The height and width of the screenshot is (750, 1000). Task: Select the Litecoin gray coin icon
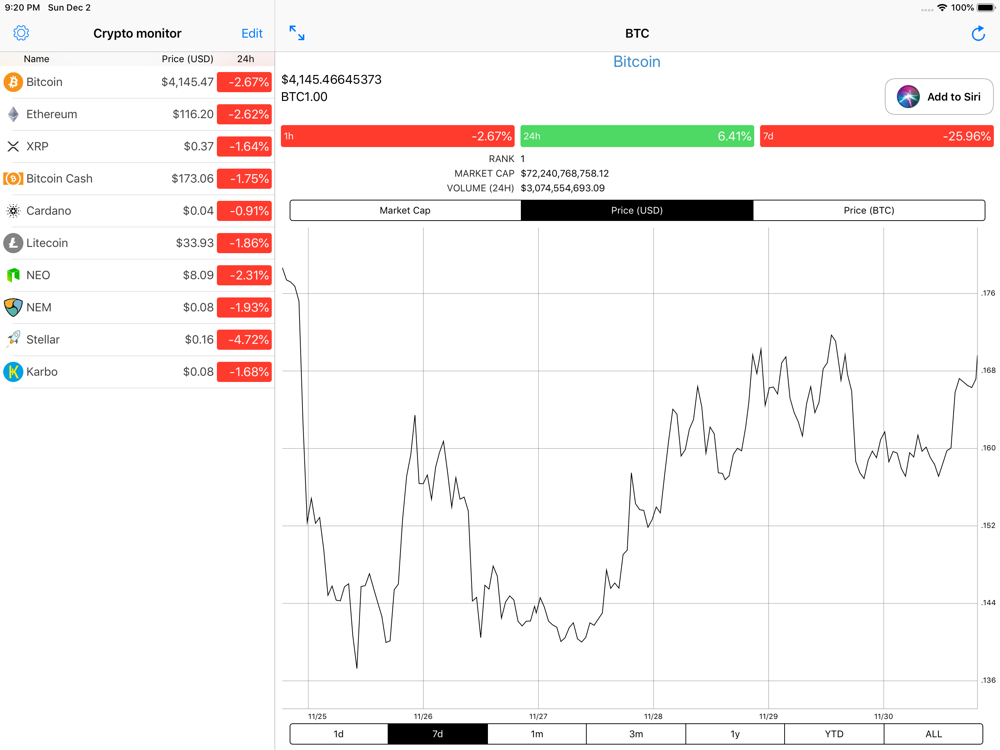click(13, 243)
